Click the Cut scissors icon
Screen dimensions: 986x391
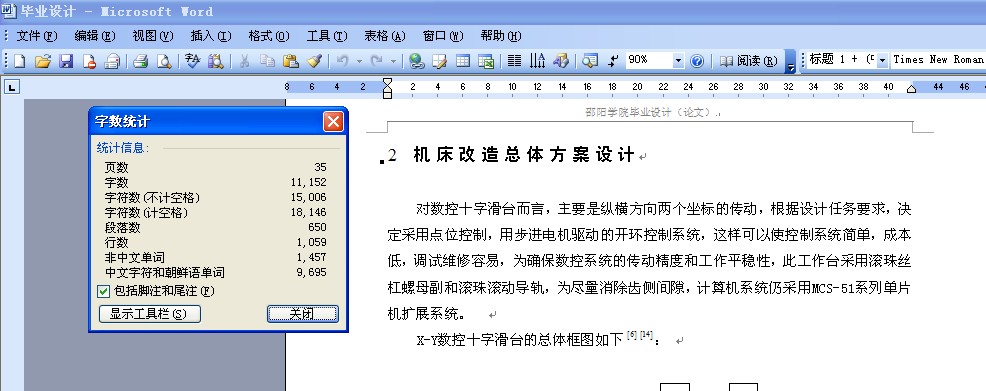[244, 61]
